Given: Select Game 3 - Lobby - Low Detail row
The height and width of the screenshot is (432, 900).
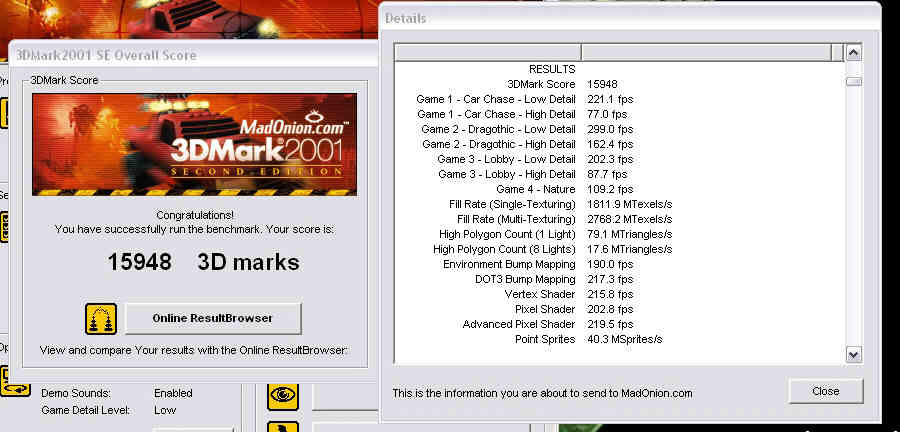Looking at the screenshot, I should (x=619, y=159).
